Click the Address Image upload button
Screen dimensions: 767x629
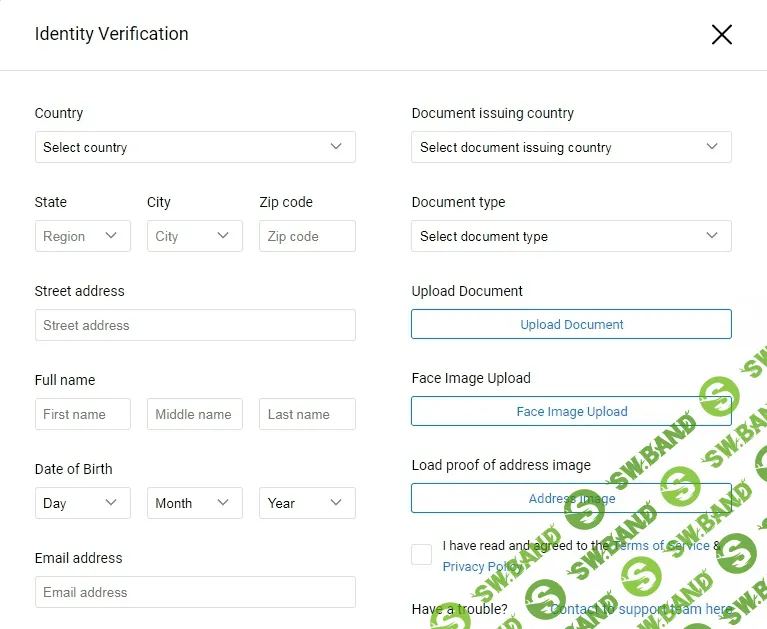click(x=571, y=498)
